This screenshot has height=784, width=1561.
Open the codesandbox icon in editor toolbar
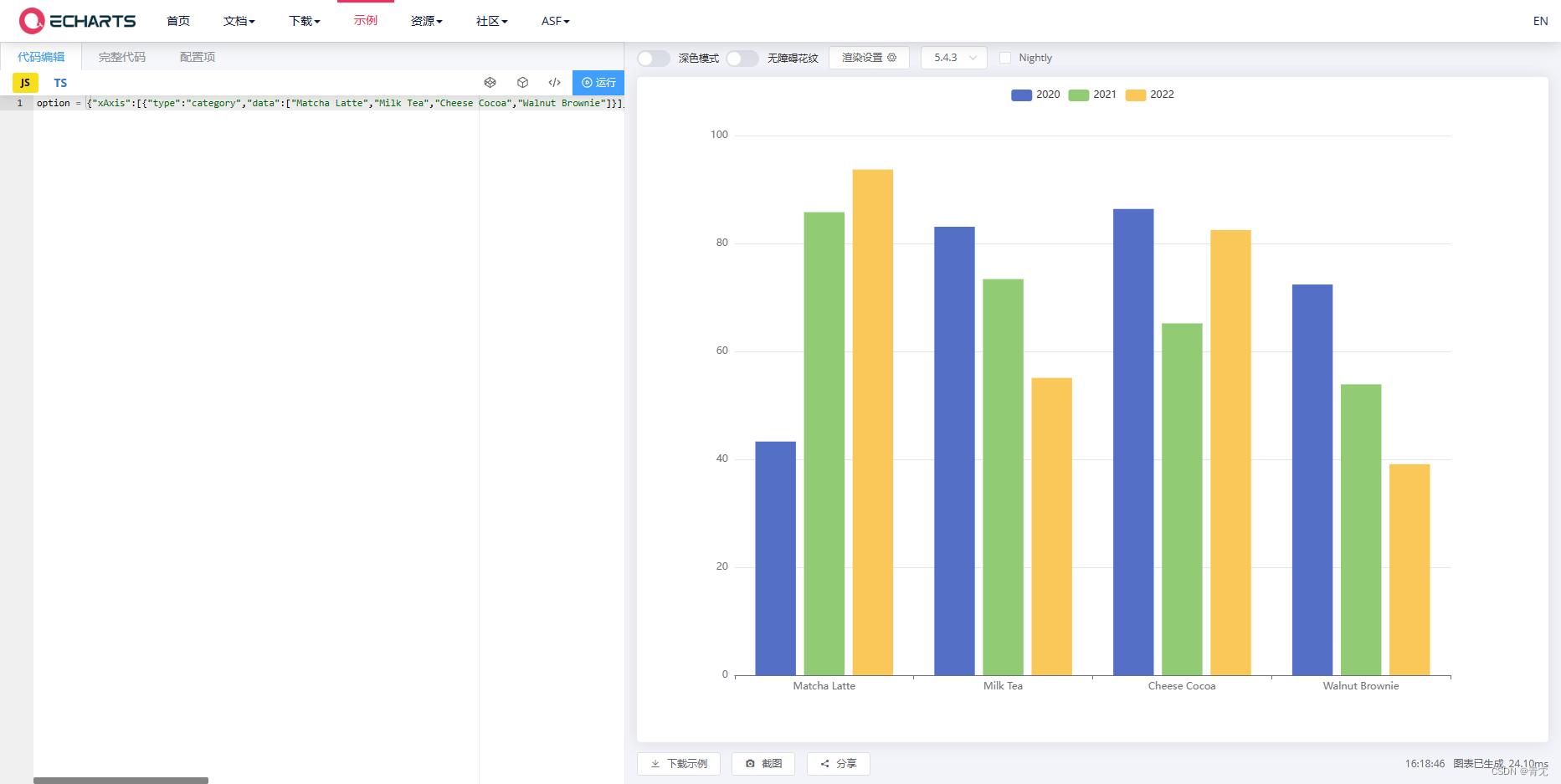[490, 82]
